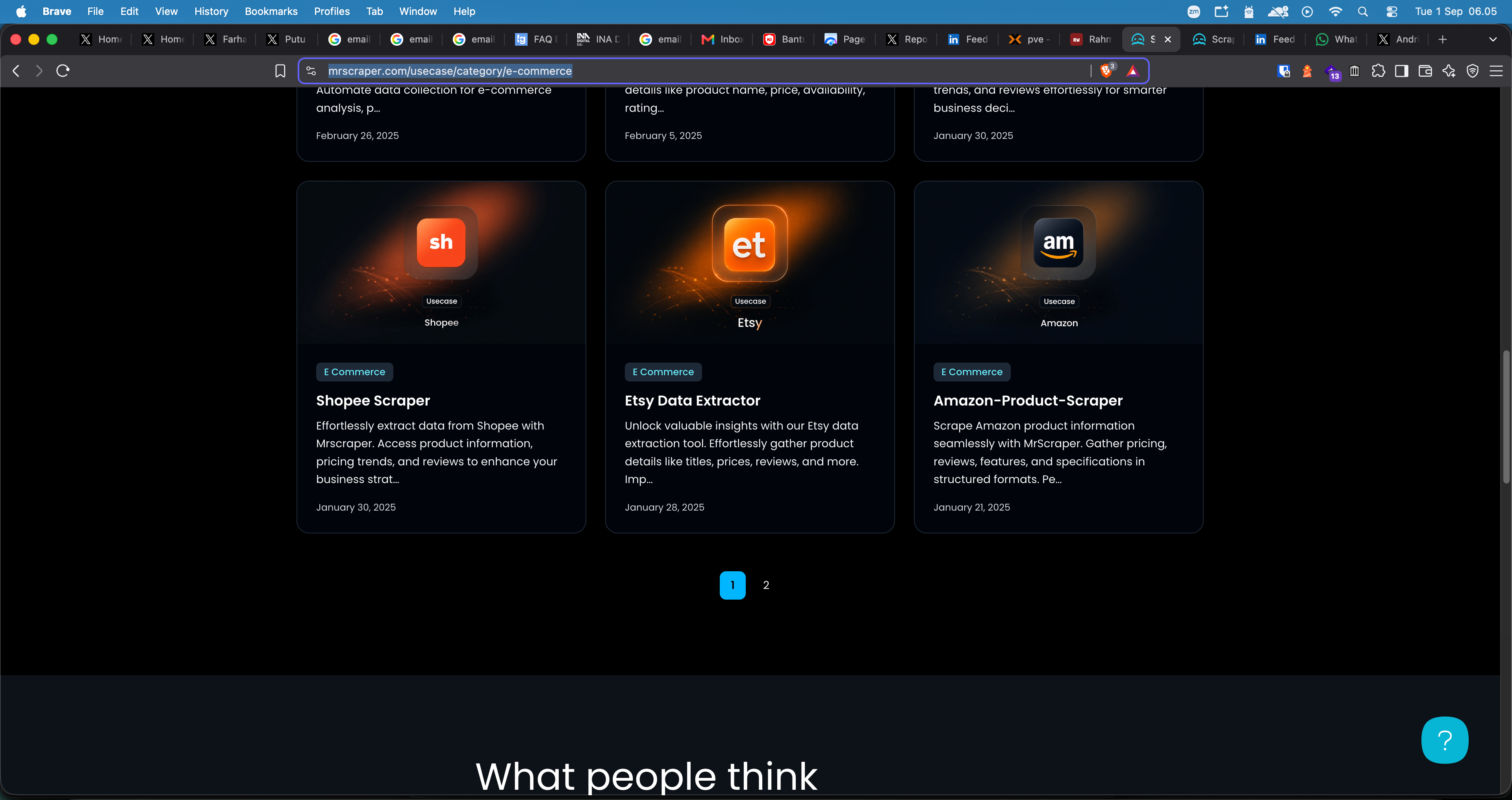This screenshot has height=800, width=1512.
Task: Open the Profiles menu
Action: tap(332, 11)
